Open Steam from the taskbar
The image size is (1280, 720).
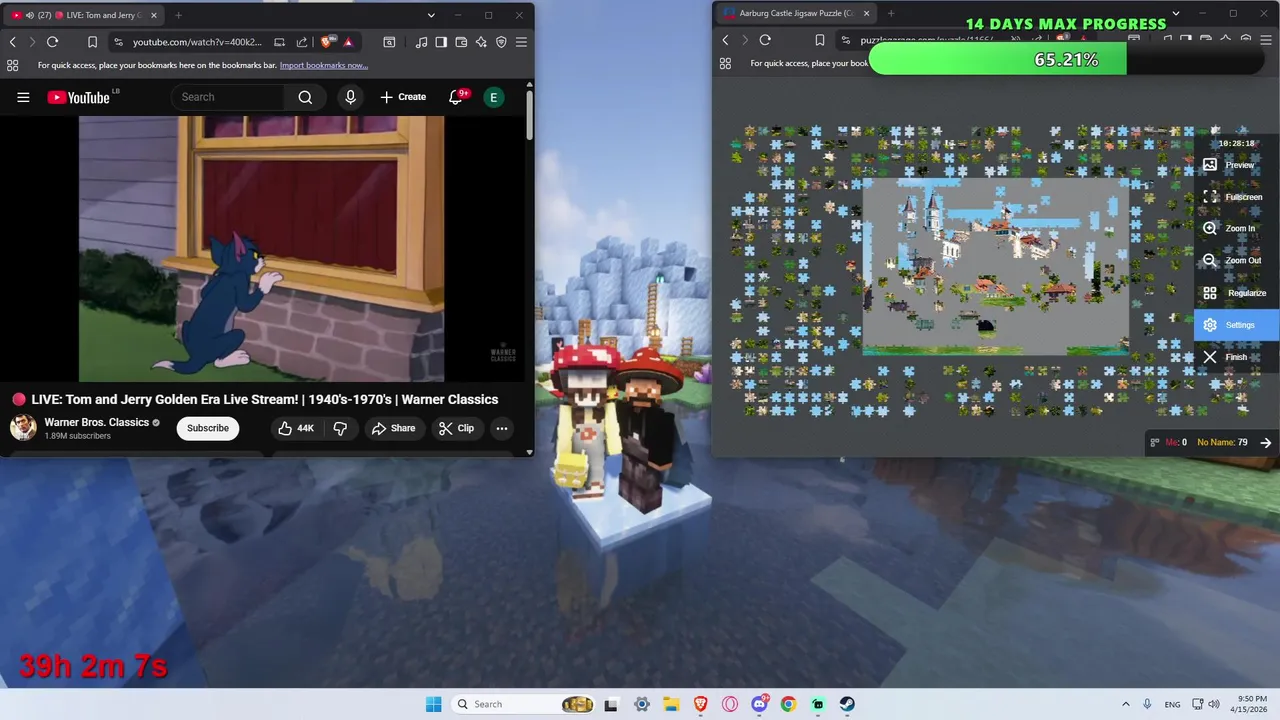(847, 704)
